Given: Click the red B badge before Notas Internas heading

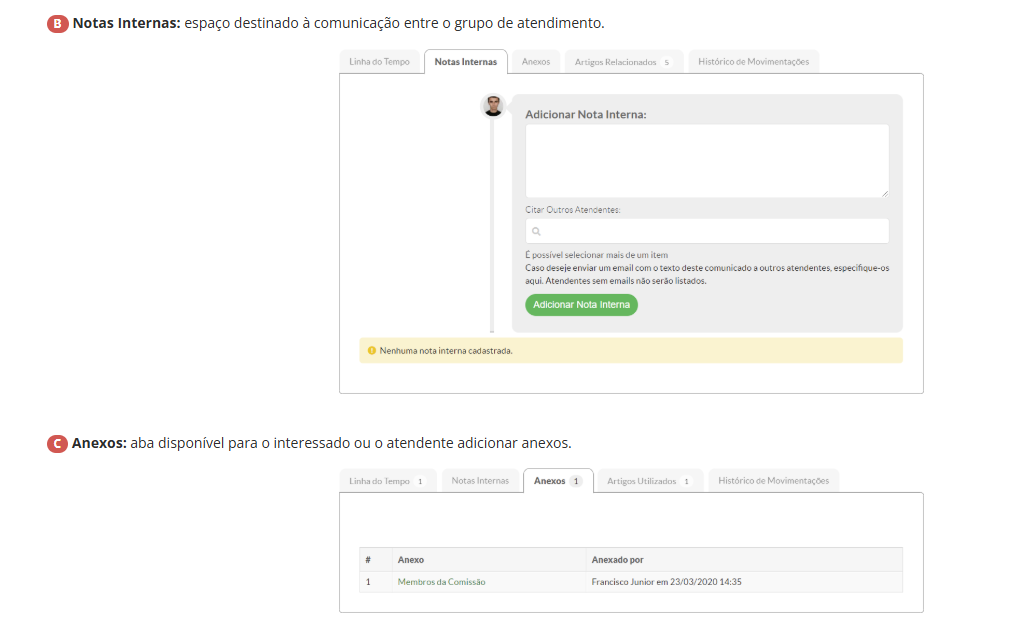Looking at the screenshot, I should coord(57,23).
